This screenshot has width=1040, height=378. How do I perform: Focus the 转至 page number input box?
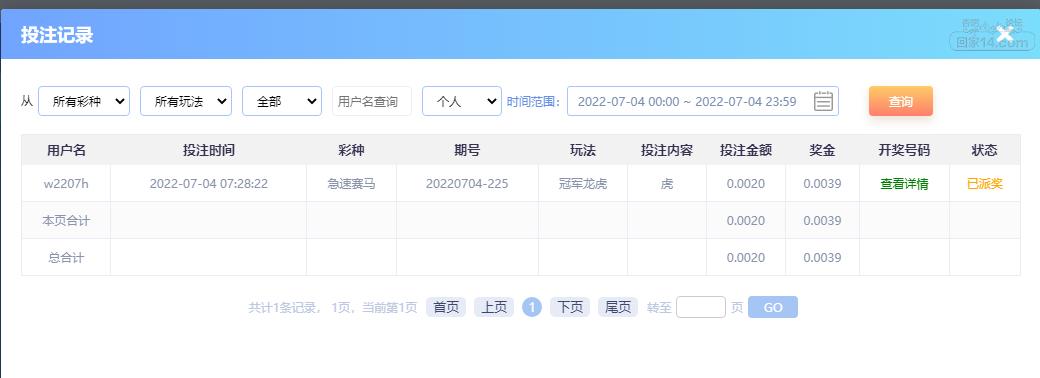(x=701, y=307)
